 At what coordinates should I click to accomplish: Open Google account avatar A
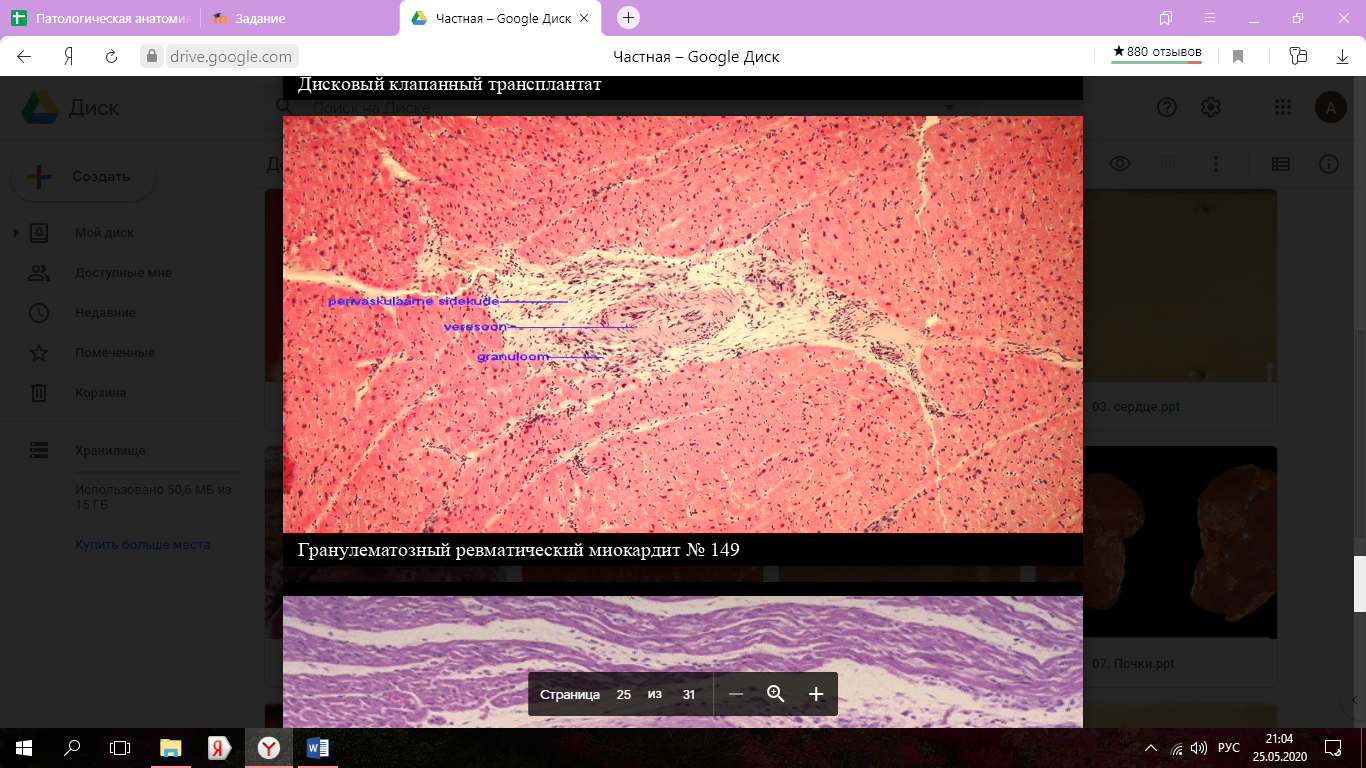1330,107
